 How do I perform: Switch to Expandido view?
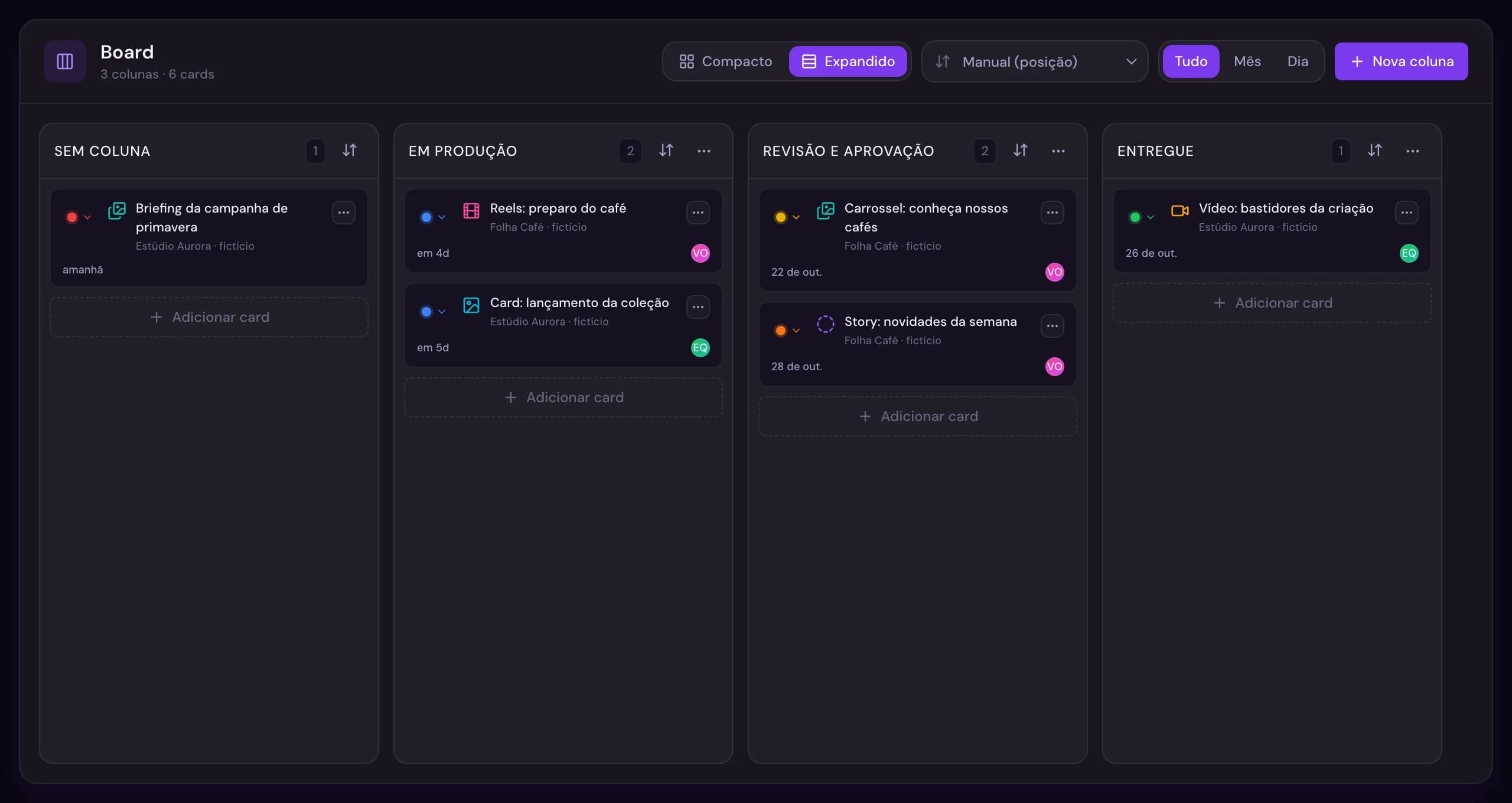[x=848, y=61]
